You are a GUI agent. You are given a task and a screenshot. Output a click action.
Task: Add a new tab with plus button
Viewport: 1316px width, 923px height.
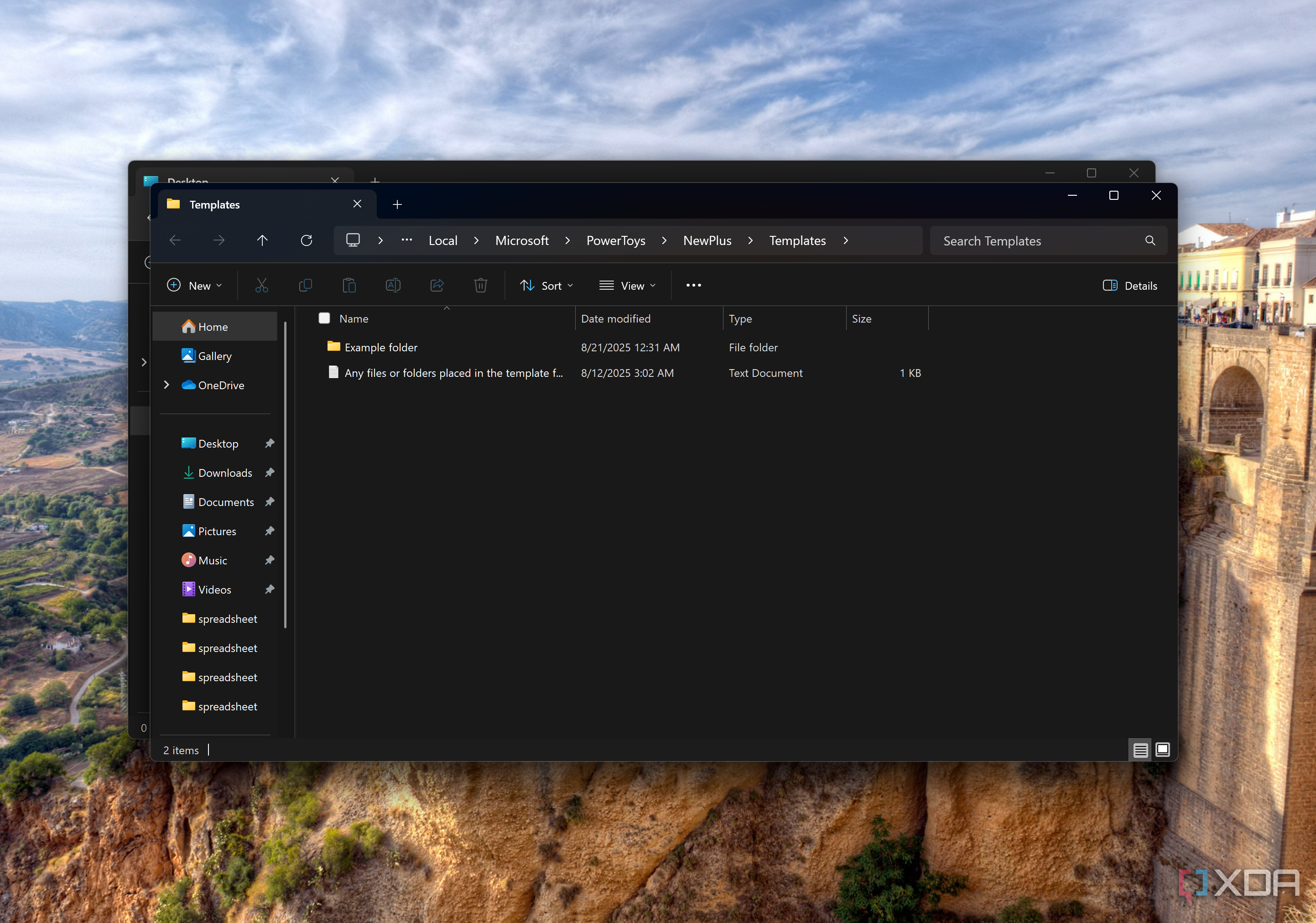(397, 205)
